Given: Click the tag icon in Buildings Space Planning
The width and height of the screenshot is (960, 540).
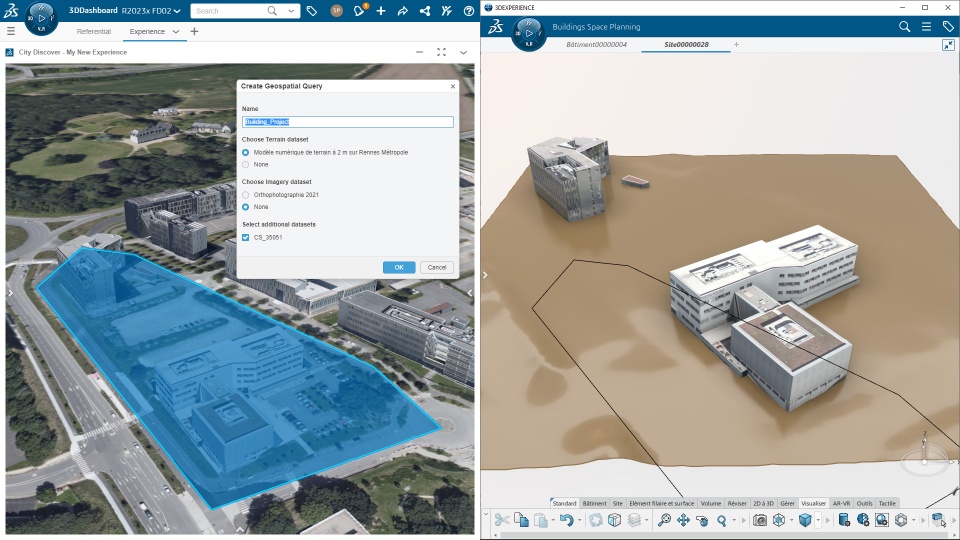Looking at the screenshot, I should pos(948,27).
